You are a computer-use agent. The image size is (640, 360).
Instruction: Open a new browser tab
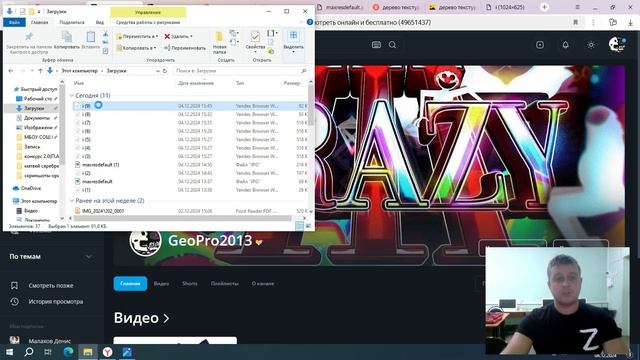point(544,7)
